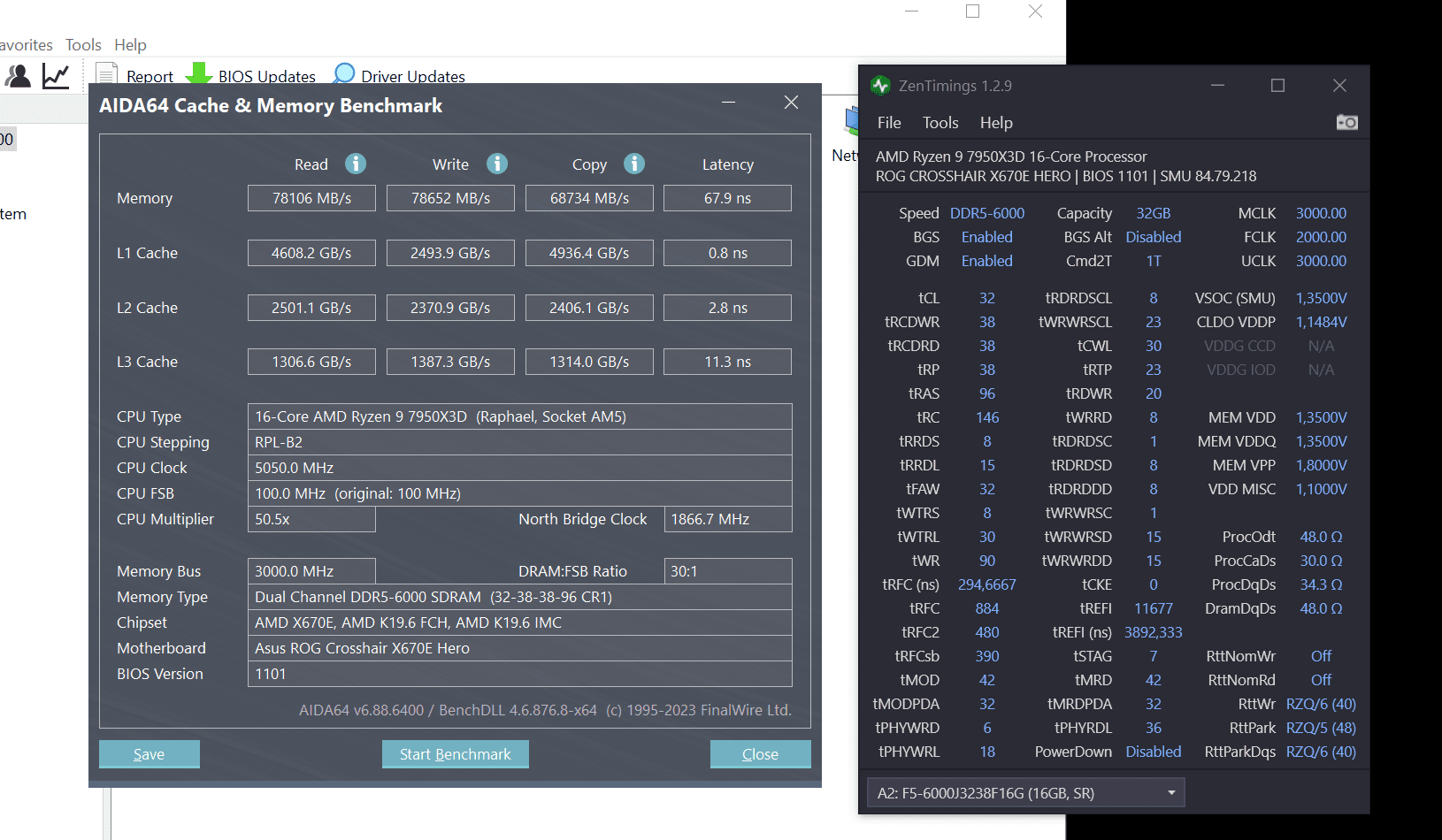Click the VSOC (SMU) value 1,3500V

(1321, 298)
